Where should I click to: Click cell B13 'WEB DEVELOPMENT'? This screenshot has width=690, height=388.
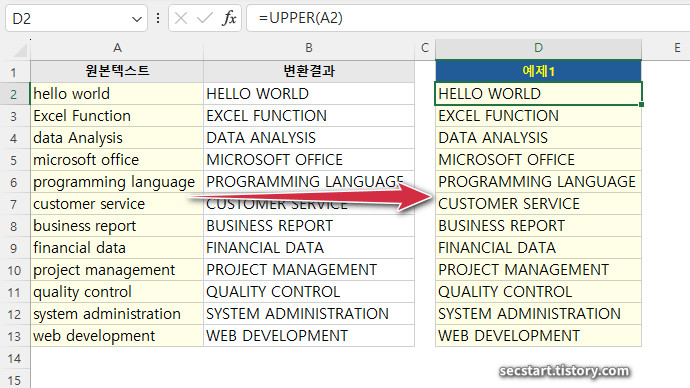[309, 336]
